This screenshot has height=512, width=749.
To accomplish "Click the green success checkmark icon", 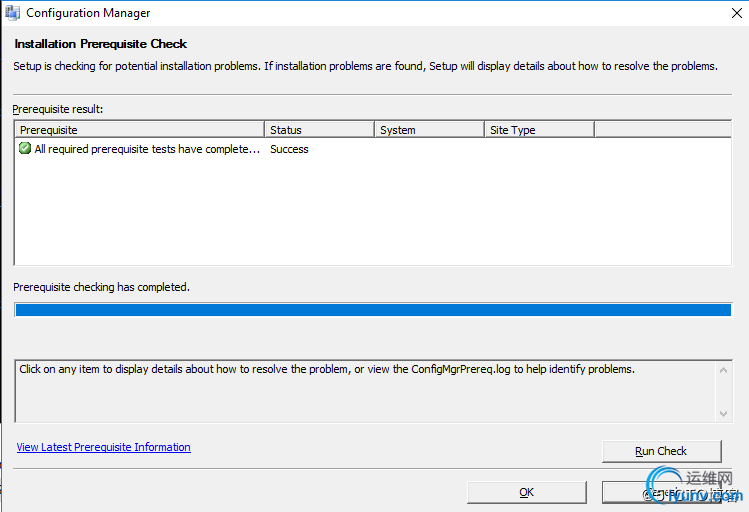I will [x=25, y=149].
